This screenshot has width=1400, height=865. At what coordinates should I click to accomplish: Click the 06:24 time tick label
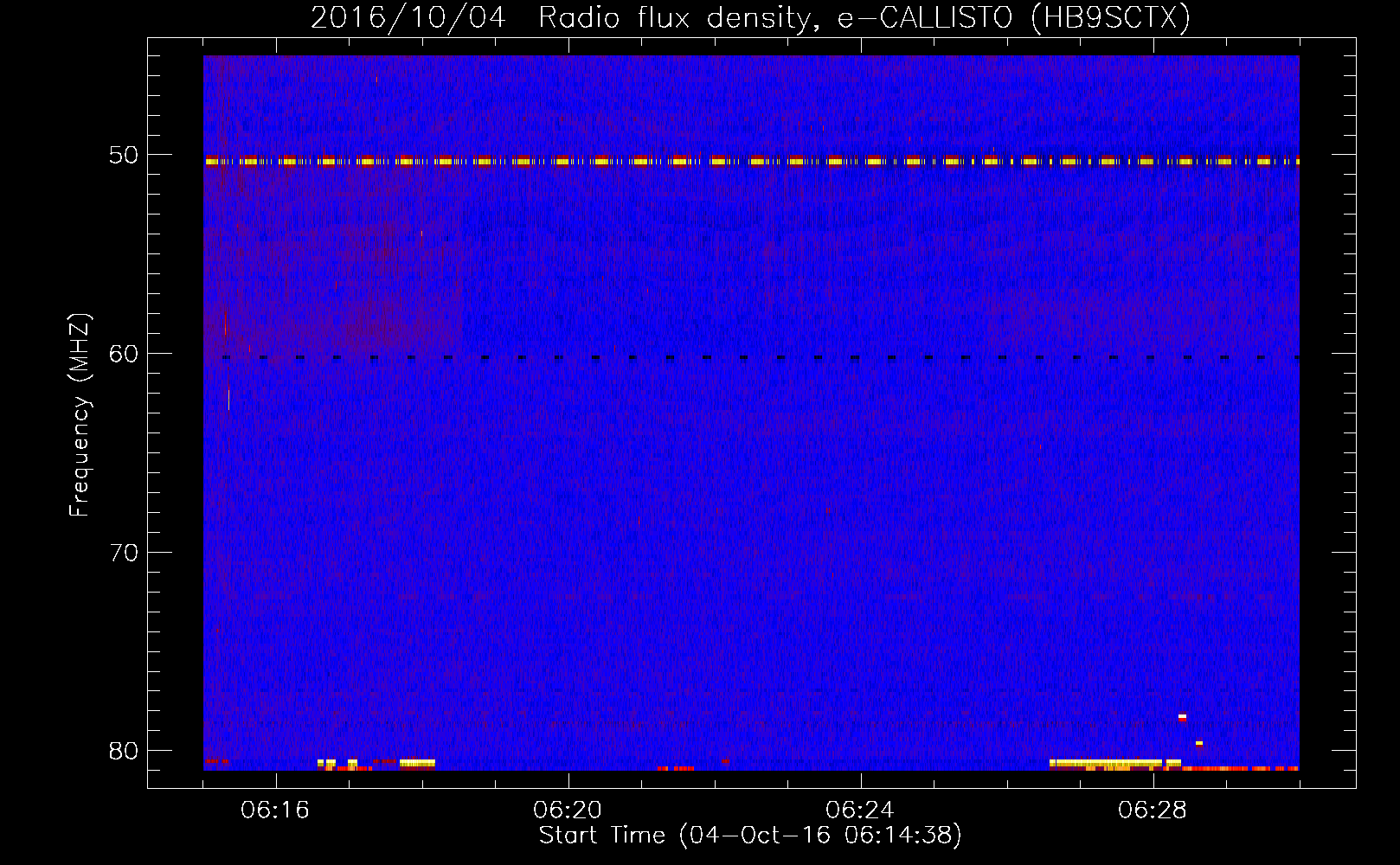859,811
